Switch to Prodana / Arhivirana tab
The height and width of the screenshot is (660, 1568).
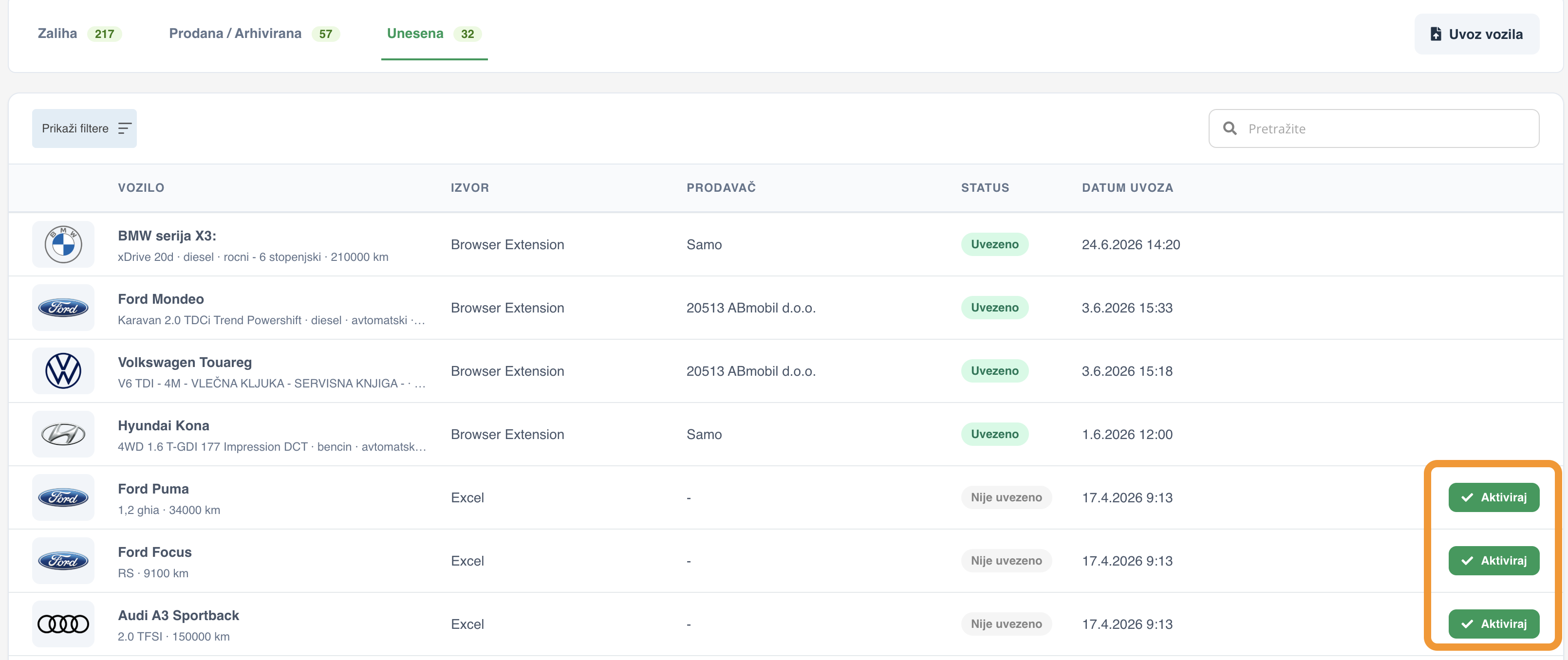tap(254, 34)
